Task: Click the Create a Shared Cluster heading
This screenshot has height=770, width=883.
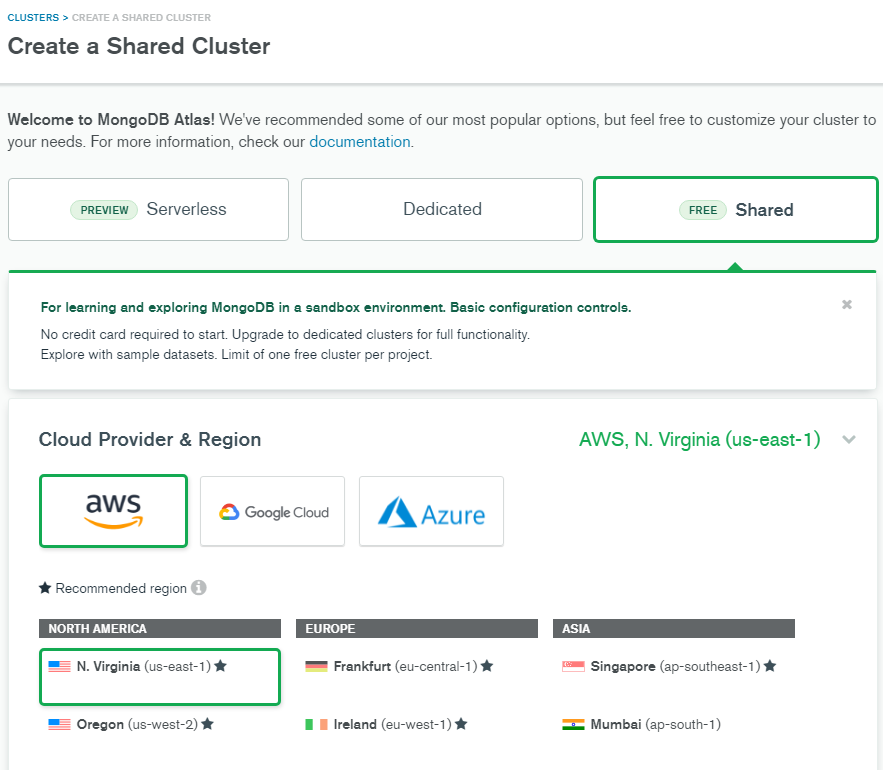Action: point(139,46)
